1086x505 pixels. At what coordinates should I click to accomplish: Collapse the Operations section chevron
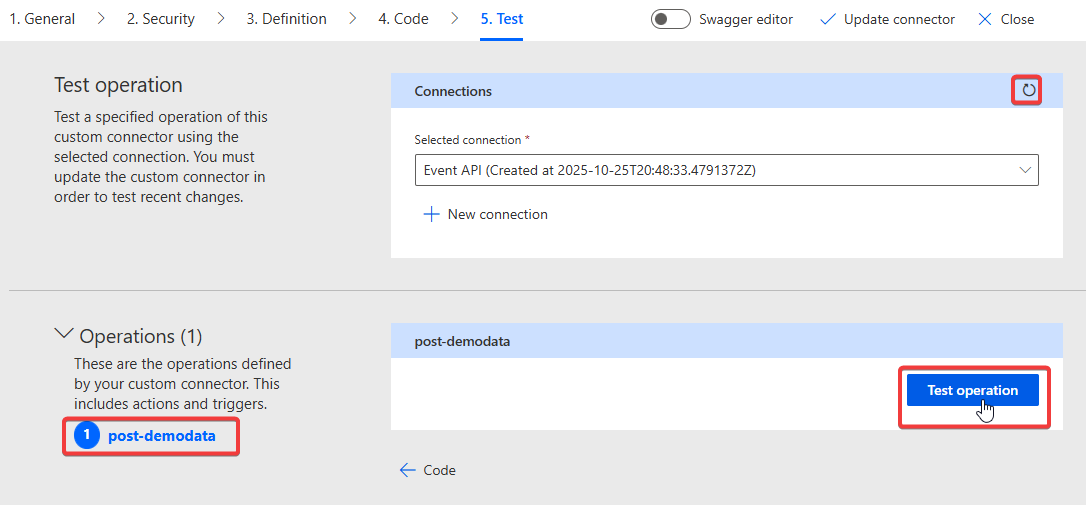click(64, 335)
